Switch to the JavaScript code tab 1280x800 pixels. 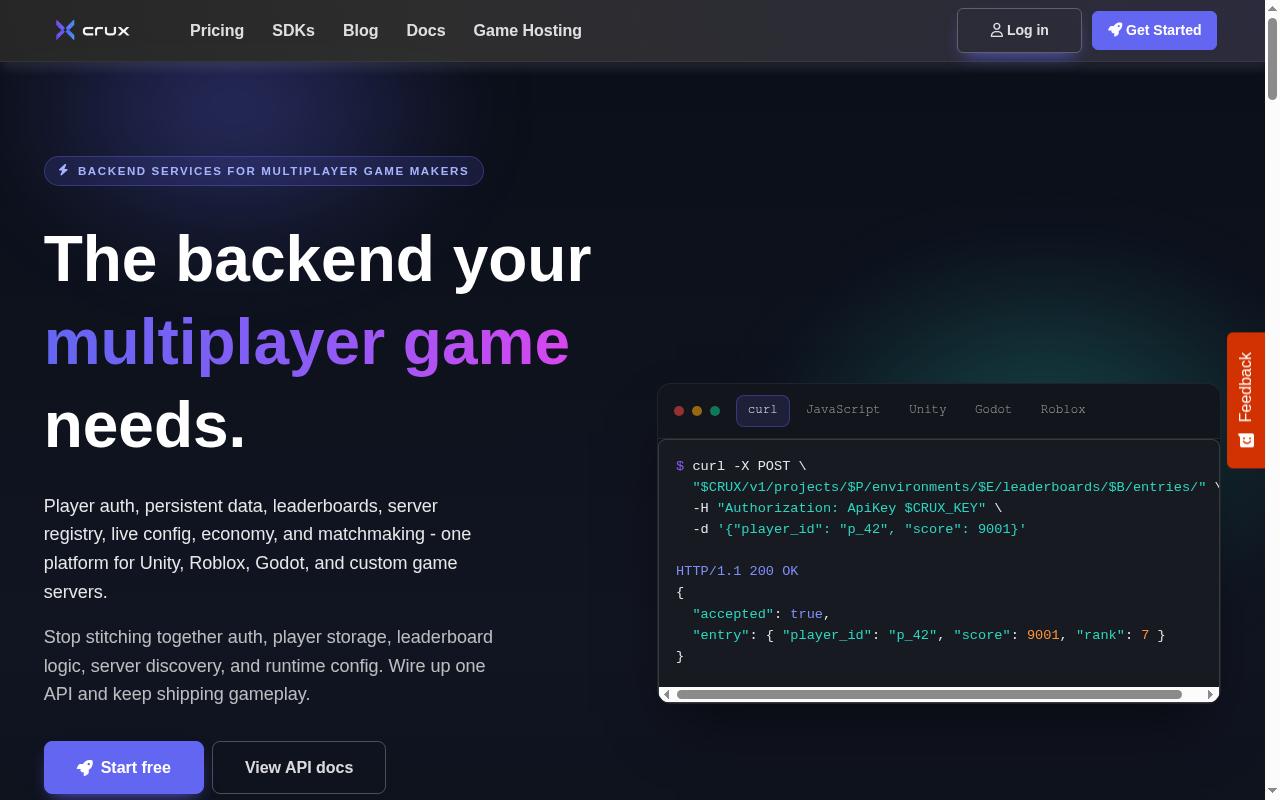(843, 410)
